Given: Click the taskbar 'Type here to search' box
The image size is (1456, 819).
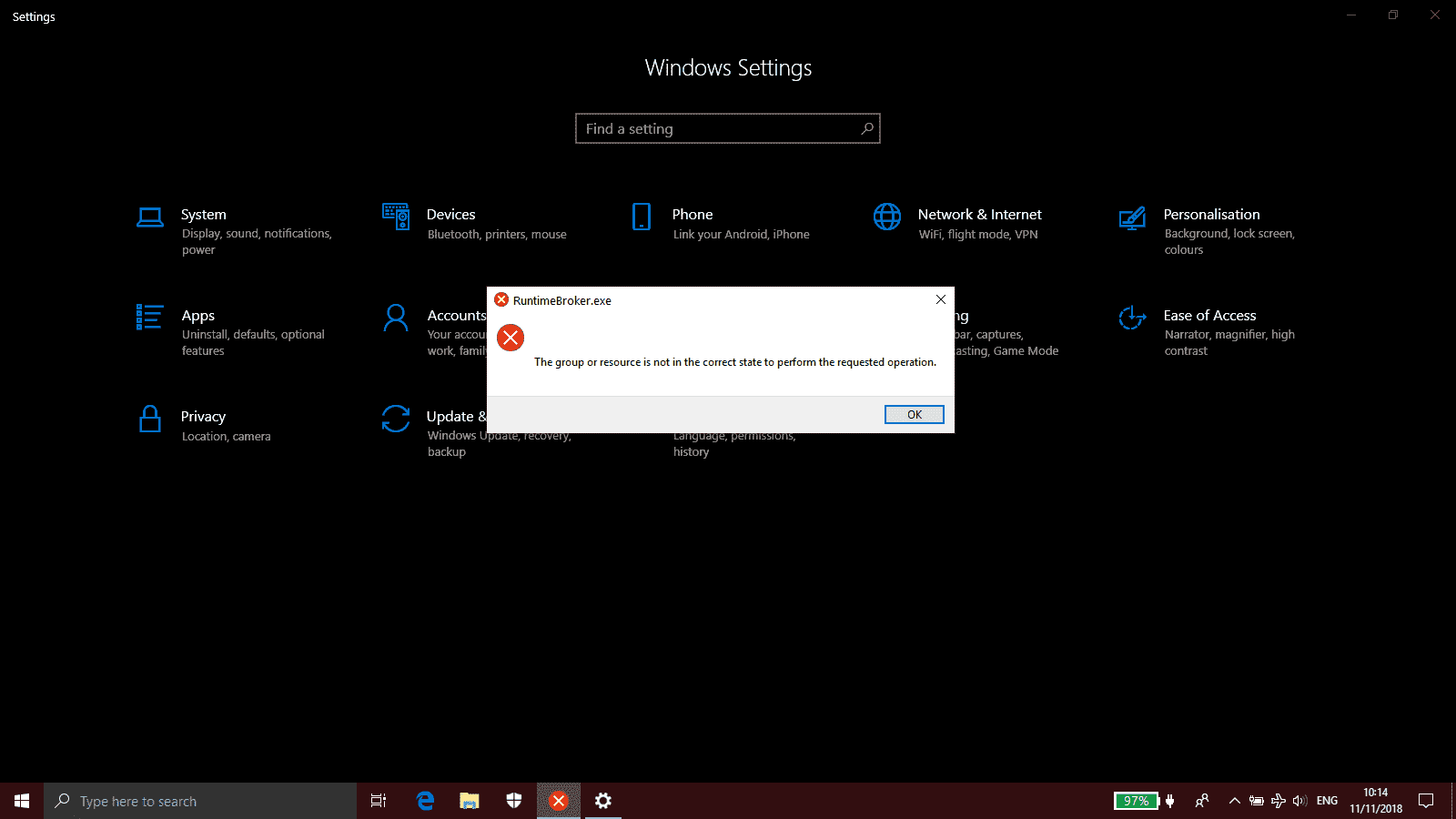Looking at the screenshot, I should [x=200, y=801].
